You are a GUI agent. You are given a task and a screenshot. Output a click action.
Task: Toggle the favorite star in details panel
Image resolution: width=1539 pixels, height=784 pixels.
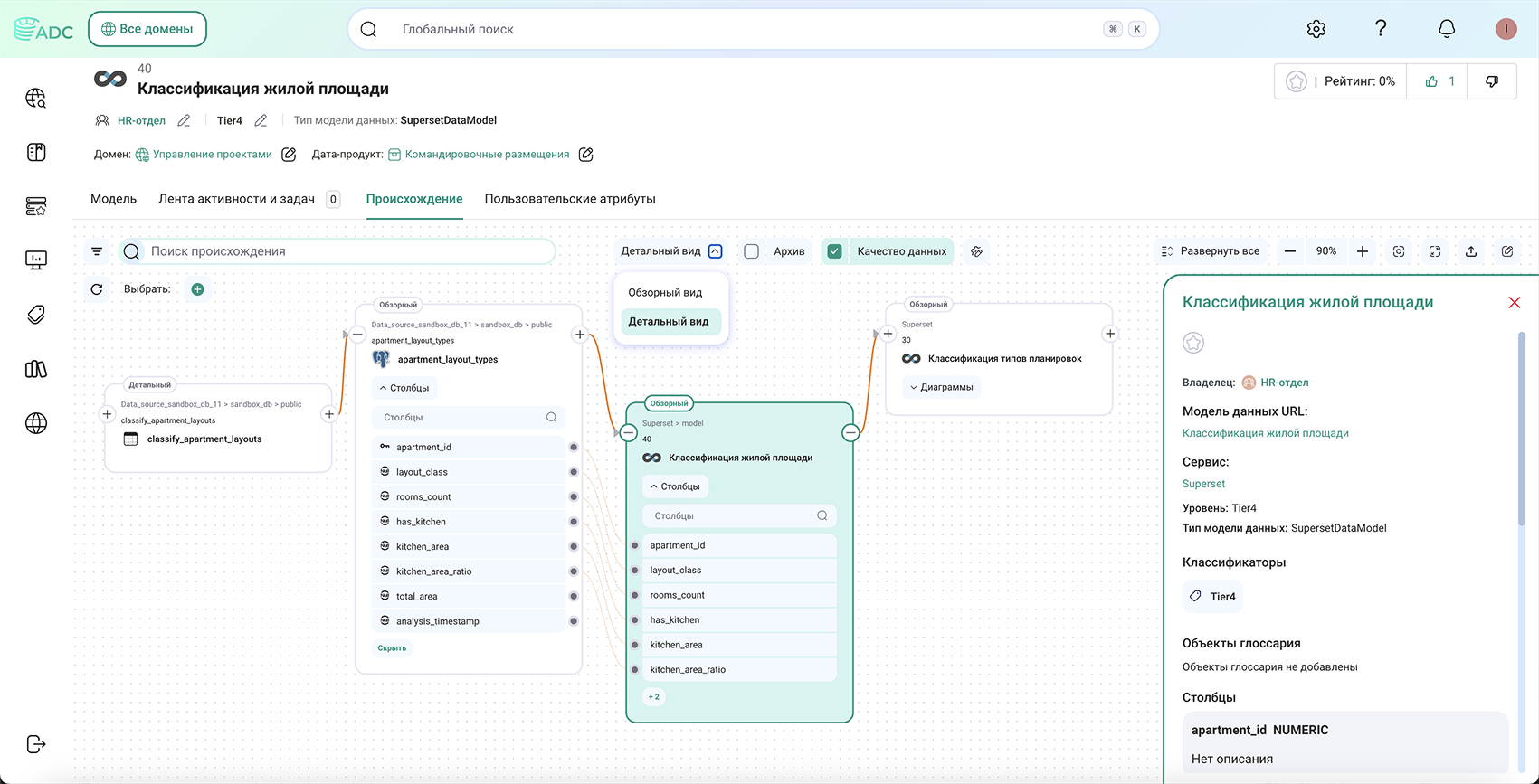(1193, 343)
